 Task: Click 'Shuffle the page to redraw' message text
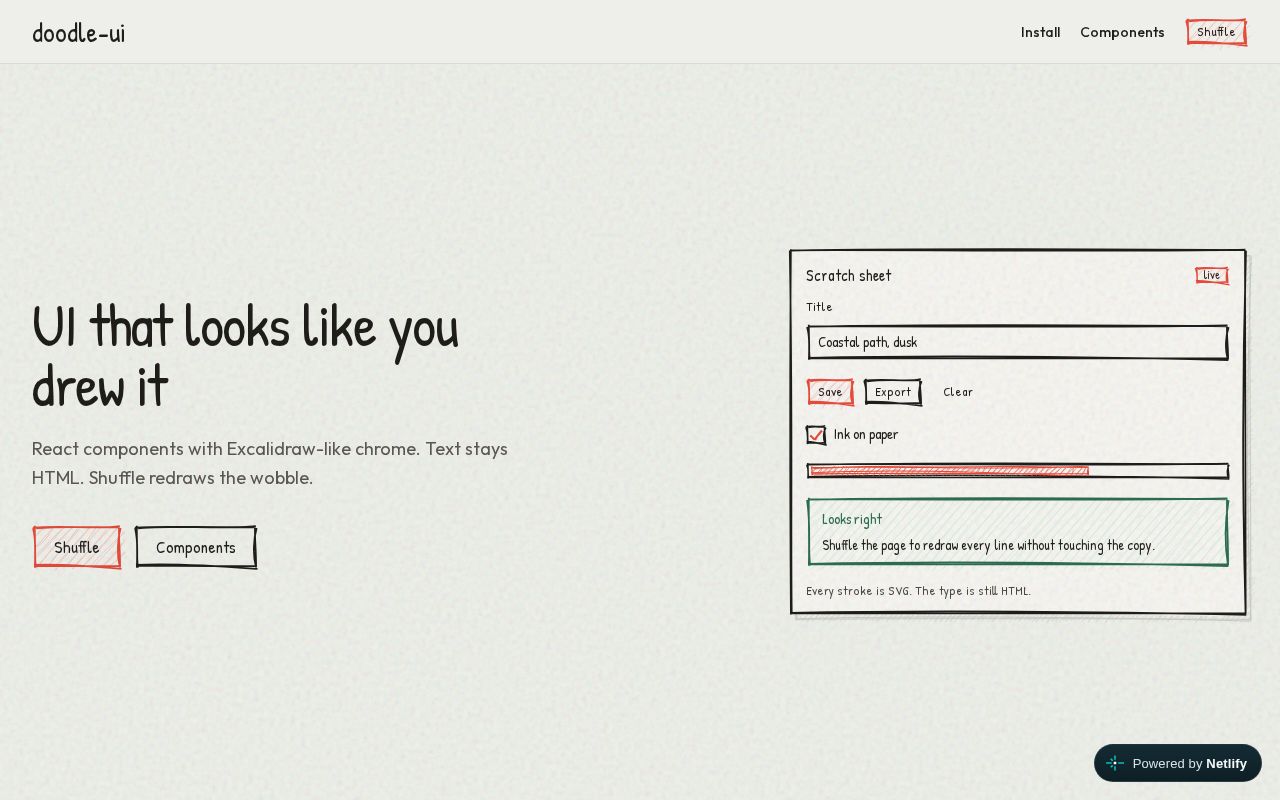click(988, 545)
